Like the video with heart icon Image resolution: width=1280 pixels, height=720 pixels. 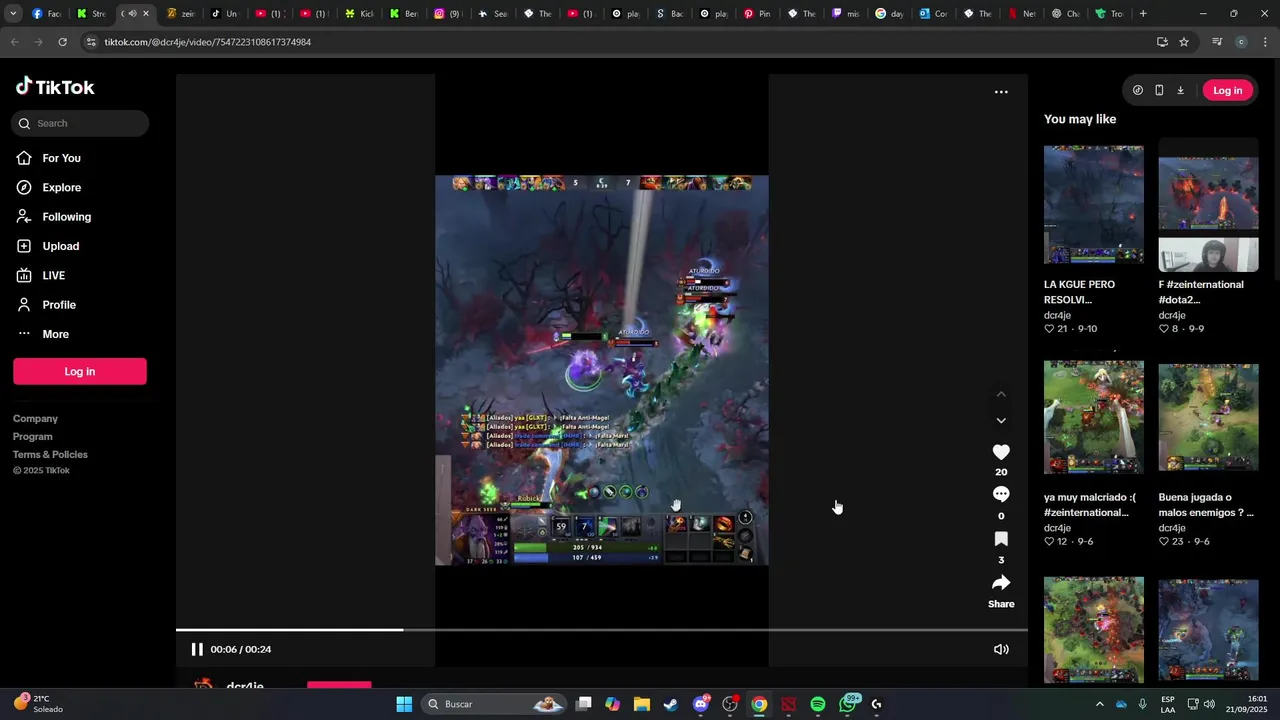(x=1001, y=452)
